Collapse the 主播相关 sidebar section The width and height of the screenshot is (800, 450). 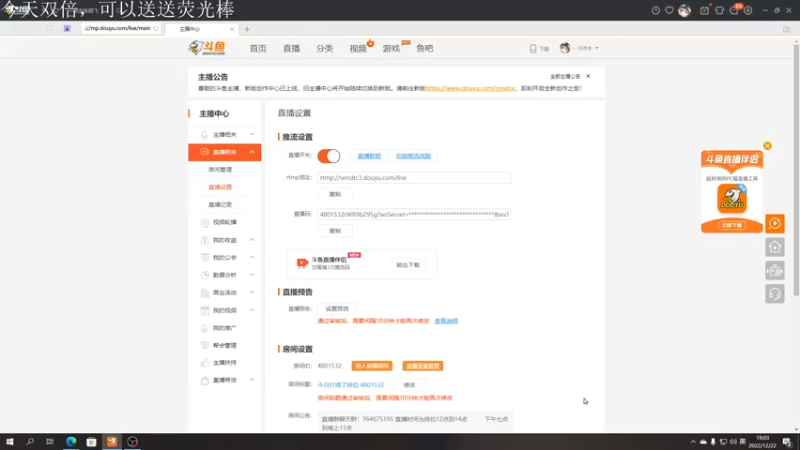tap(252, 134)
